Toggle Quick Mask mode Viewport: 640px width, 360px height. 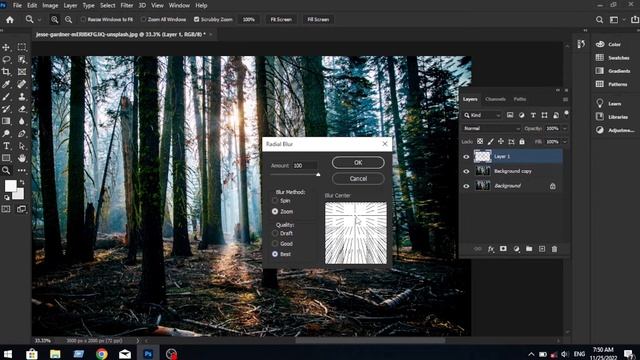[6, 209]
